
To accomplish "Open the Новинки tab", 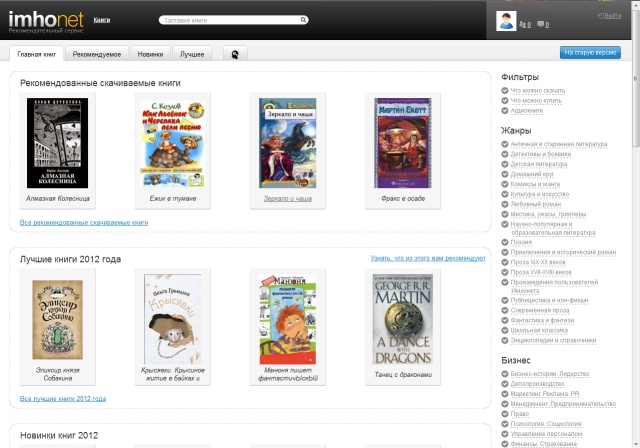I will click(x=150, y=54).
